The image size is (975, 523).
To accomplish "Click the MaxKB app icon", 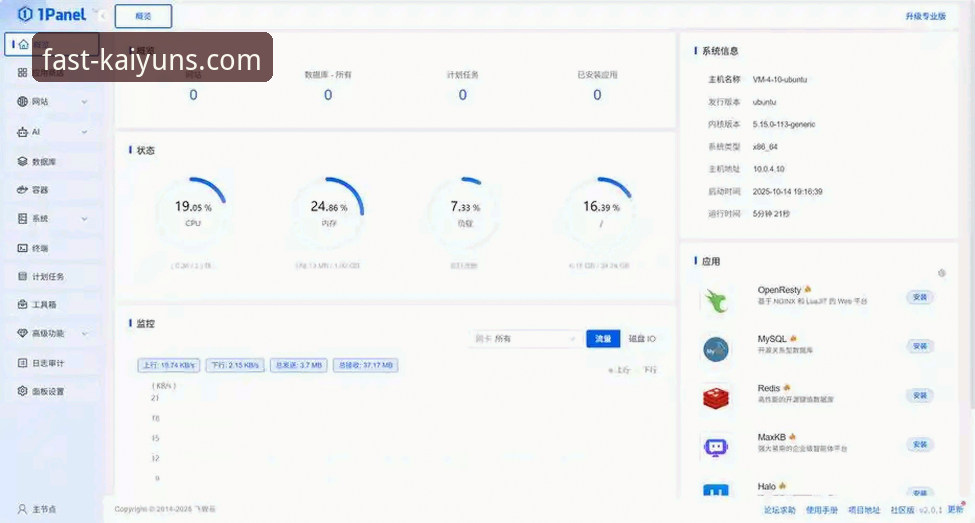I will point(716,447).
